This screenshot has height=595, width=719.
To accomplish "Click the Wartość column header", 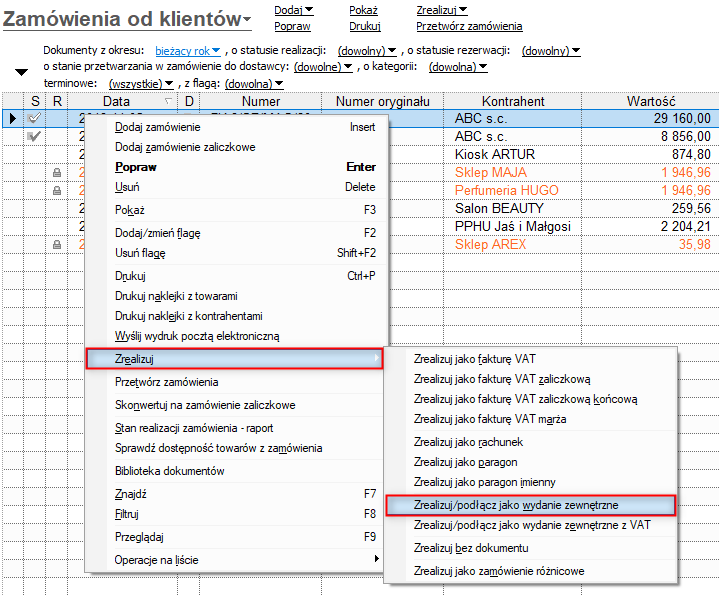I will click(651, 101).
